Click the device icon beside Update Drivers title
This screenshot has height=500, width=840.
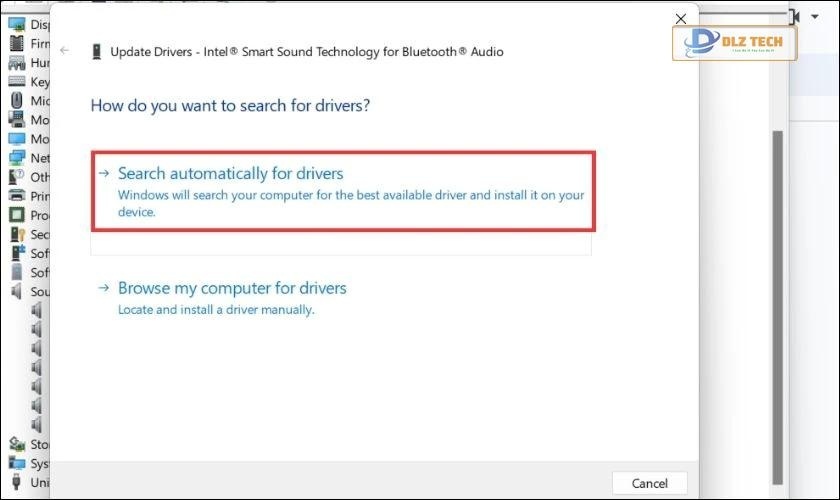[x=96, y=51]
